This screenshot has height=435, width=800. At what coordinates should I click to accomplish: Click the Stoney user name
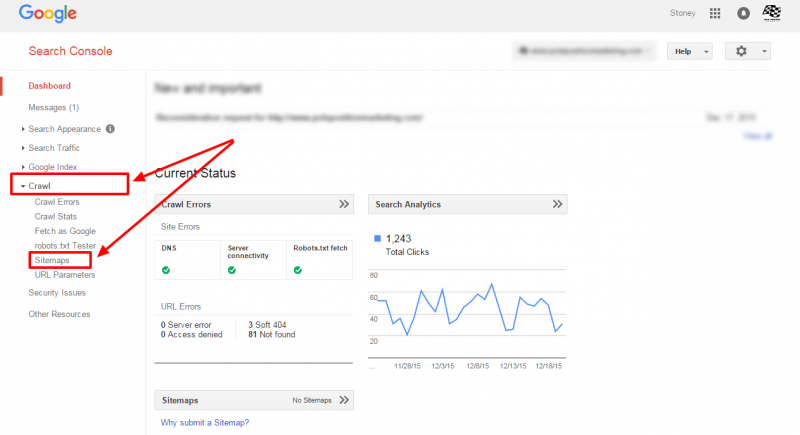(682, 13)
